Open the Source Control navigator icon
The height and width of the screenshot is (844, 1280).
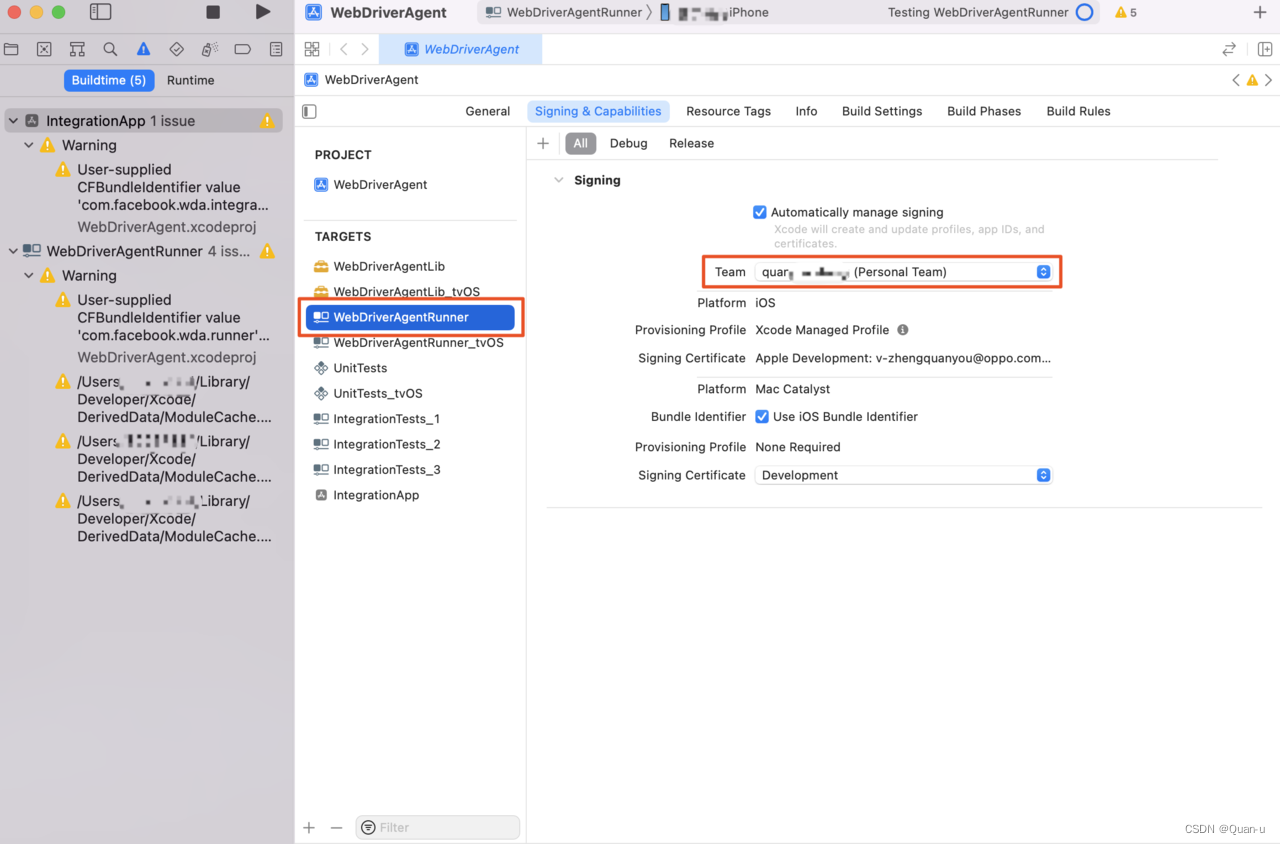pos(44,49)
